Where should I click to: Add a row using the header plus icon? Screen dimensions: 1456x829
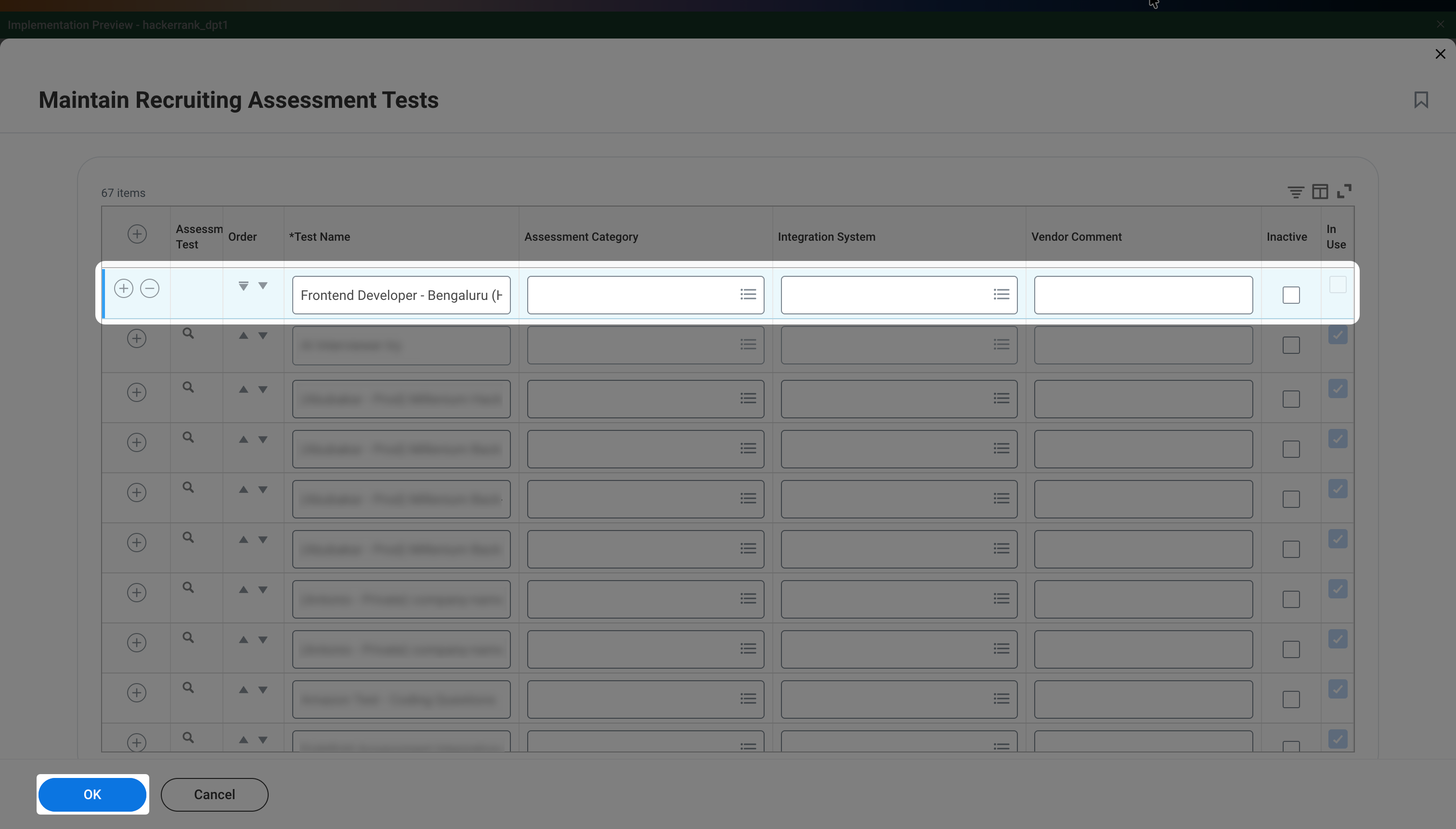pos(137,233)
